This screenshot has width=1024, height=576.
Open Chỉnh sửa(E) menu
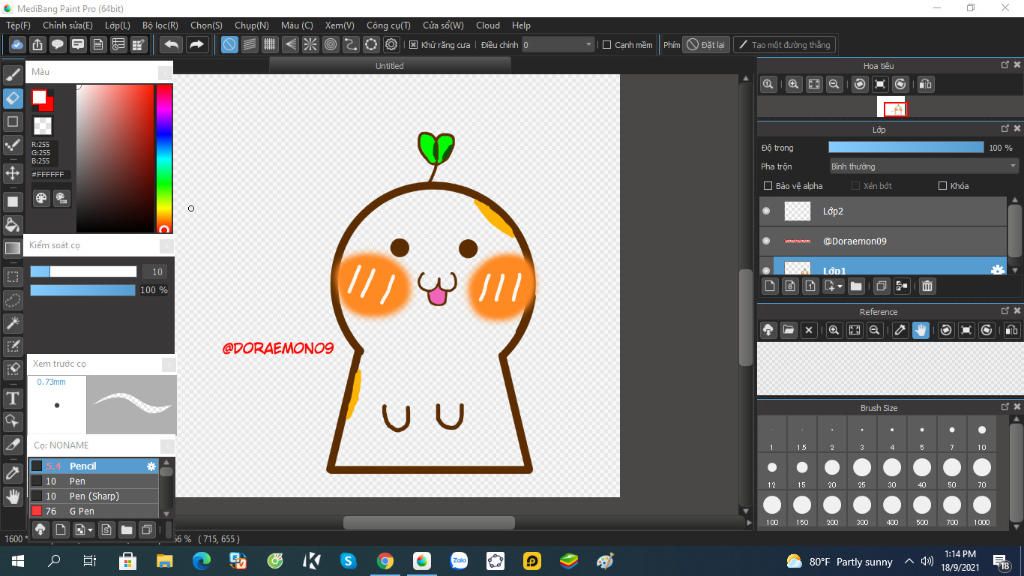67,25
